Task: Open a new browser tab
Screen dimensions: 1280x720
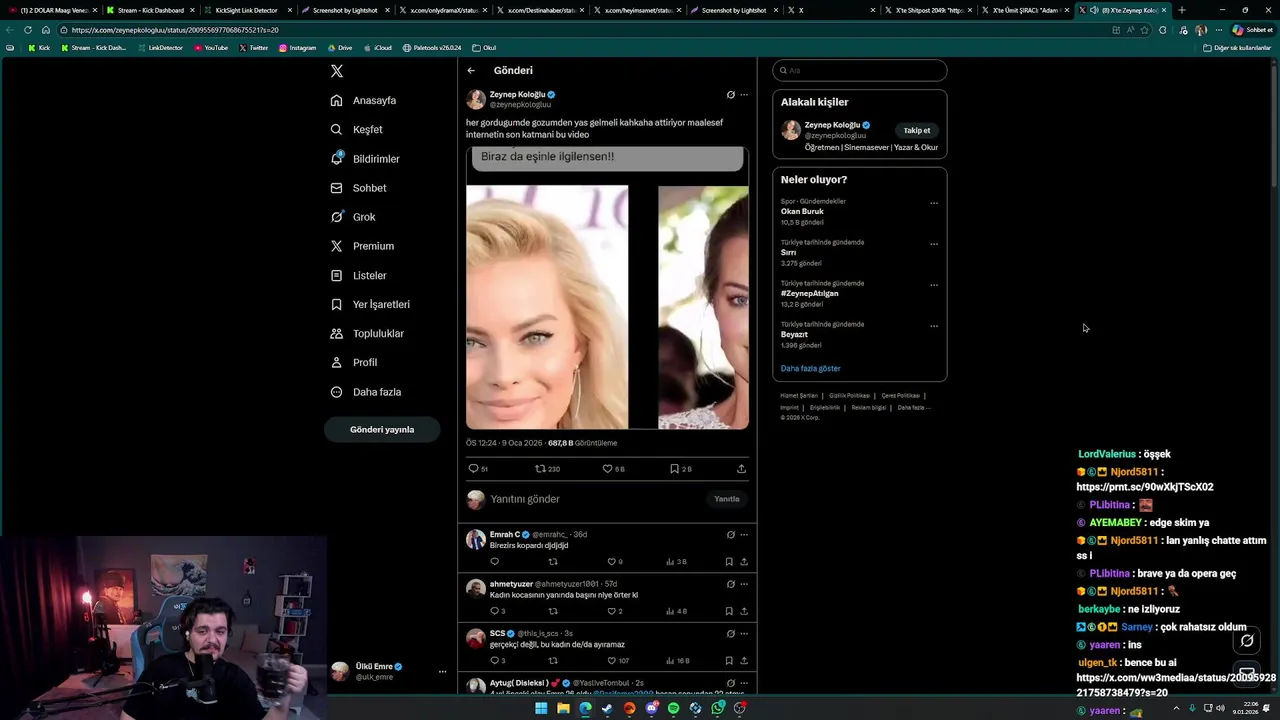Action: 1182,10
